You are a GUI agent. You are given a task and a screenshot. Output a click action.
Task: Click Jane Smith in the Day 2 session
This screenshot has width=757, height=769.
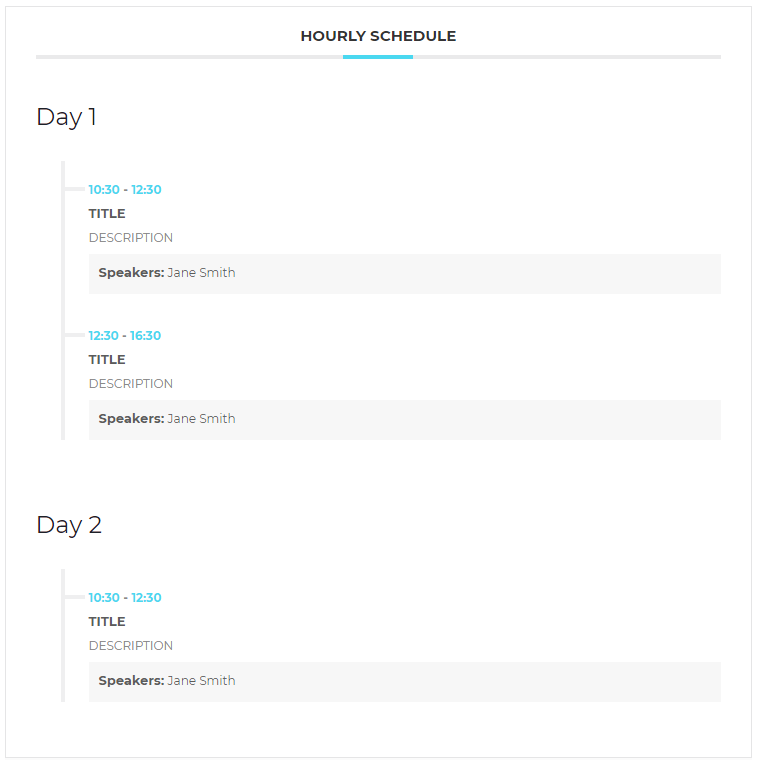[x=201, y=681]
